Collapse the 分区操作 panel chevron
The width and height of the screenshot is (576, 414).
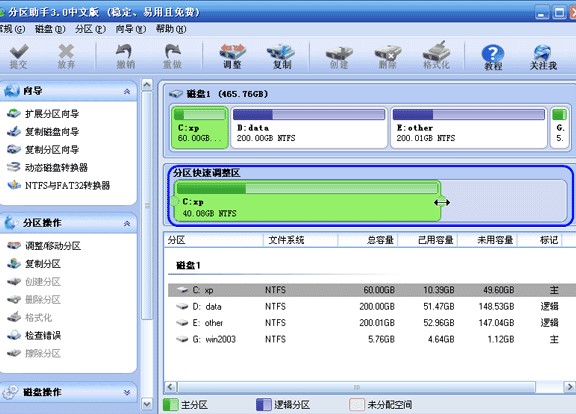[x=127, y=223]
